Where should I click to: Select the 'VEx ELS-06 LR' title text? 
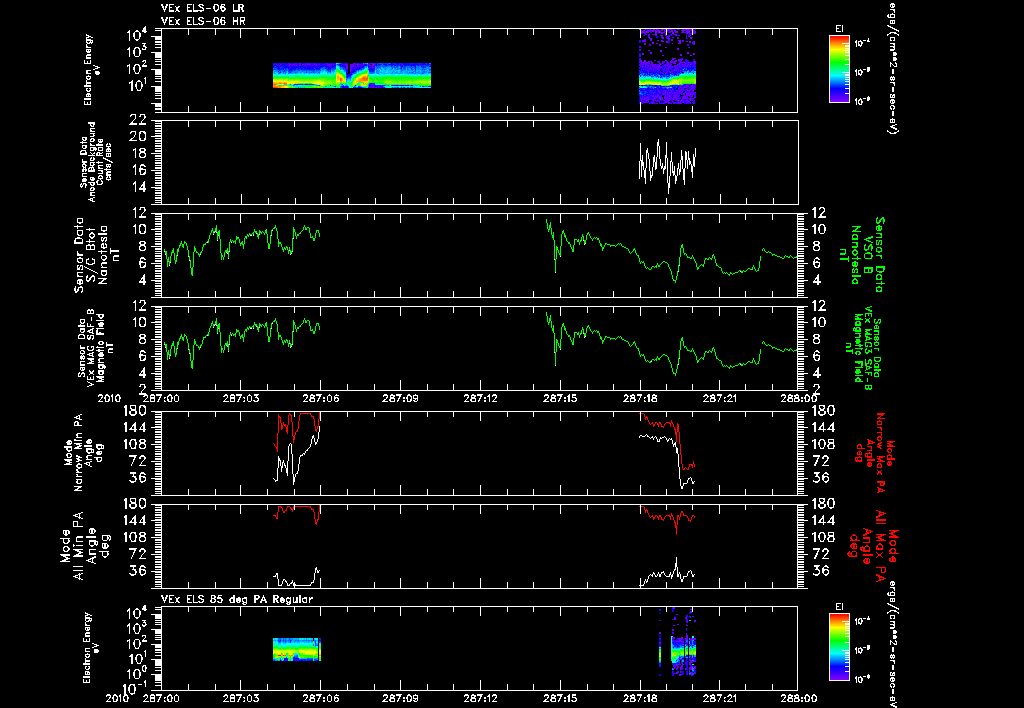coord(202,8)
